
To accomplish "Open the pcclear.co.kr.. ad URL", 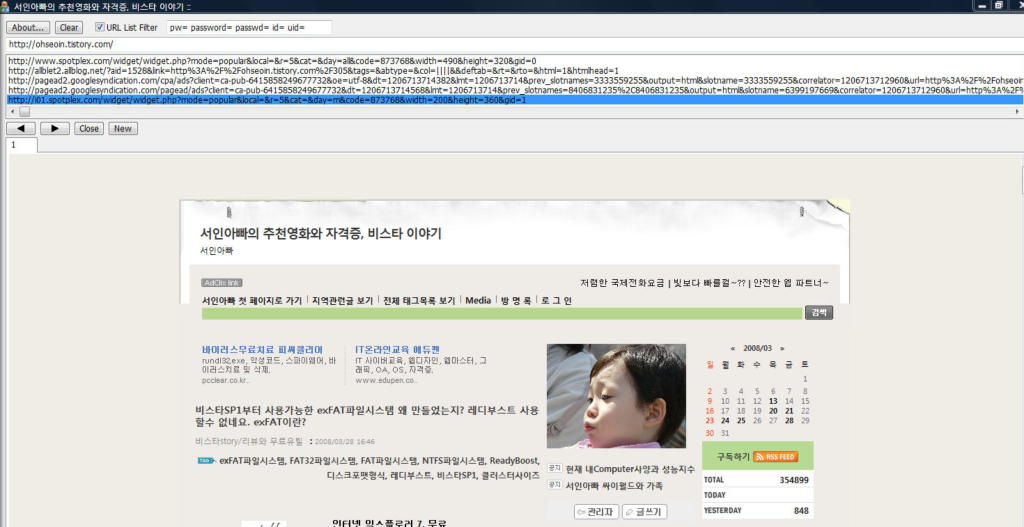I will pyautogui.click(x=226, y=380).
